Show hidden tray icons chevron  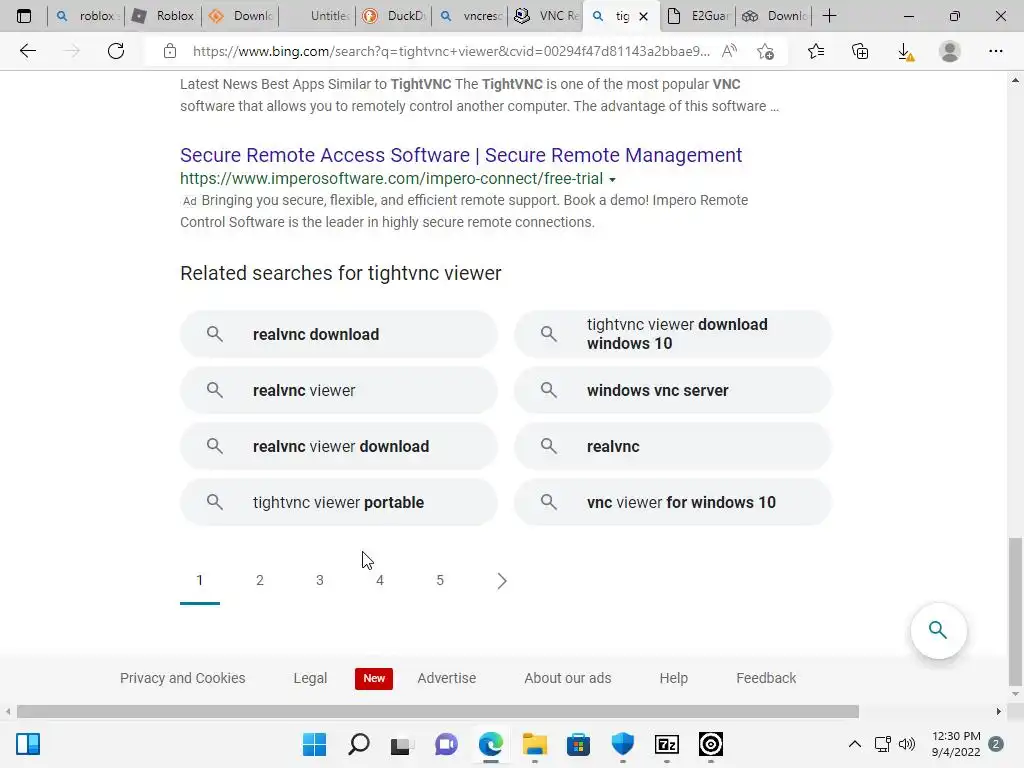[x=854, y=744]
